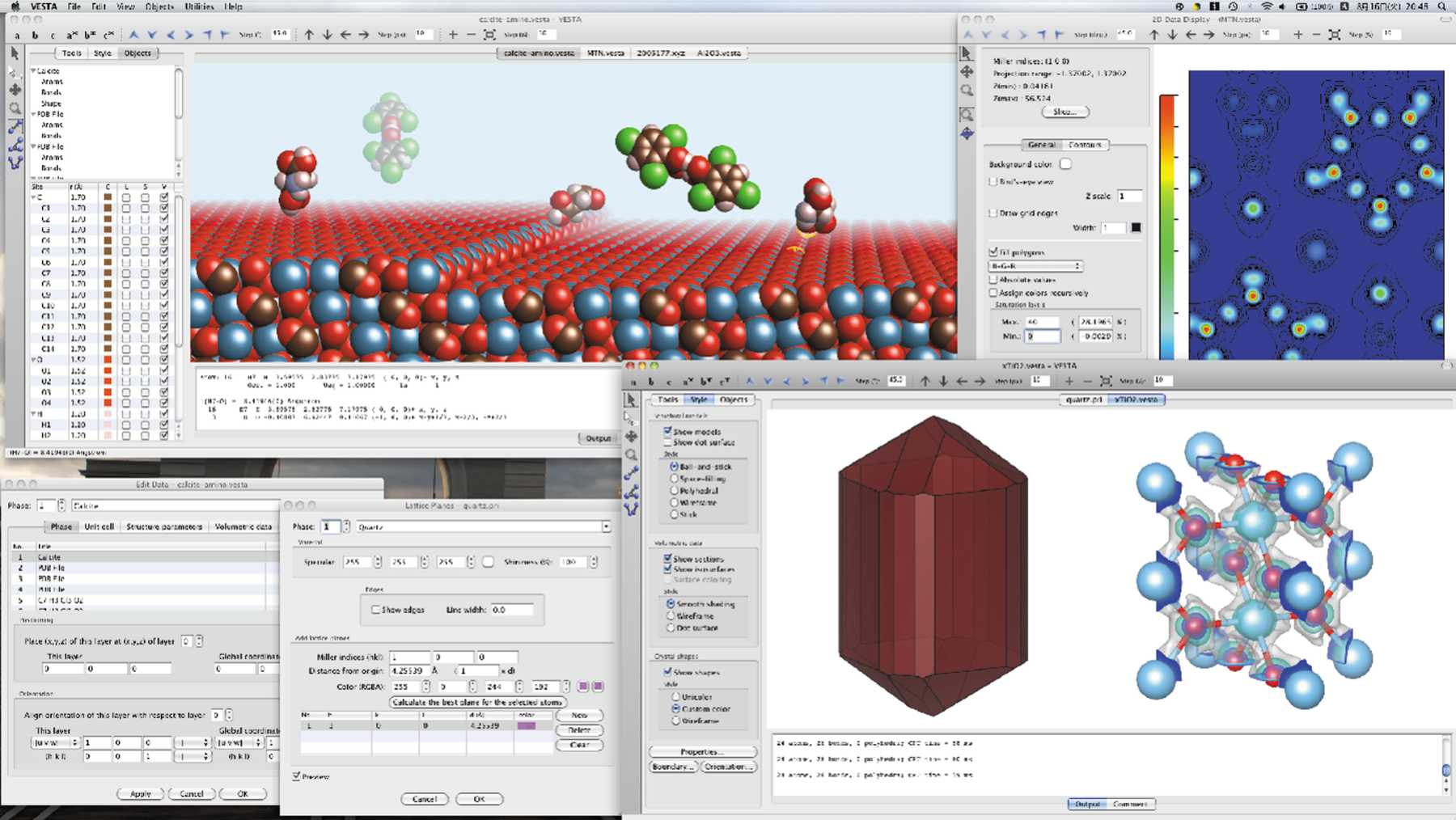Screen dimensions: 1456x820
Task: Zoom in with plus icon in 2D Data Display
Action: point(1298,35)
